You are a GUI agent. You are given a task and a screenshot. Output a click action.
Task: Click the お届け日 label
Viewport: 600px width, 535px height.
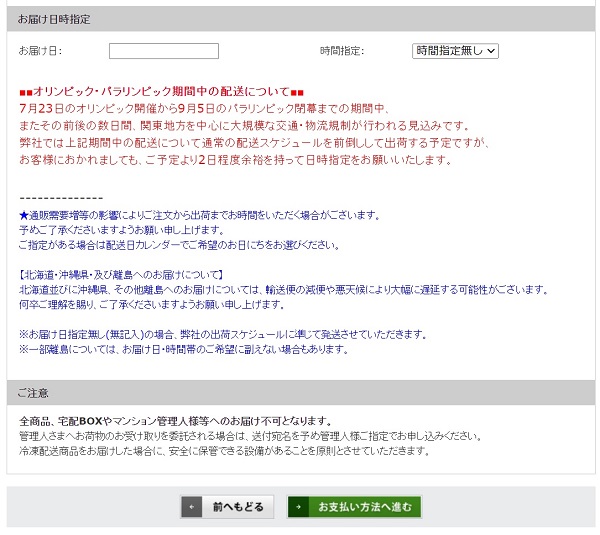pyautogui.click(x=40, y=50)
